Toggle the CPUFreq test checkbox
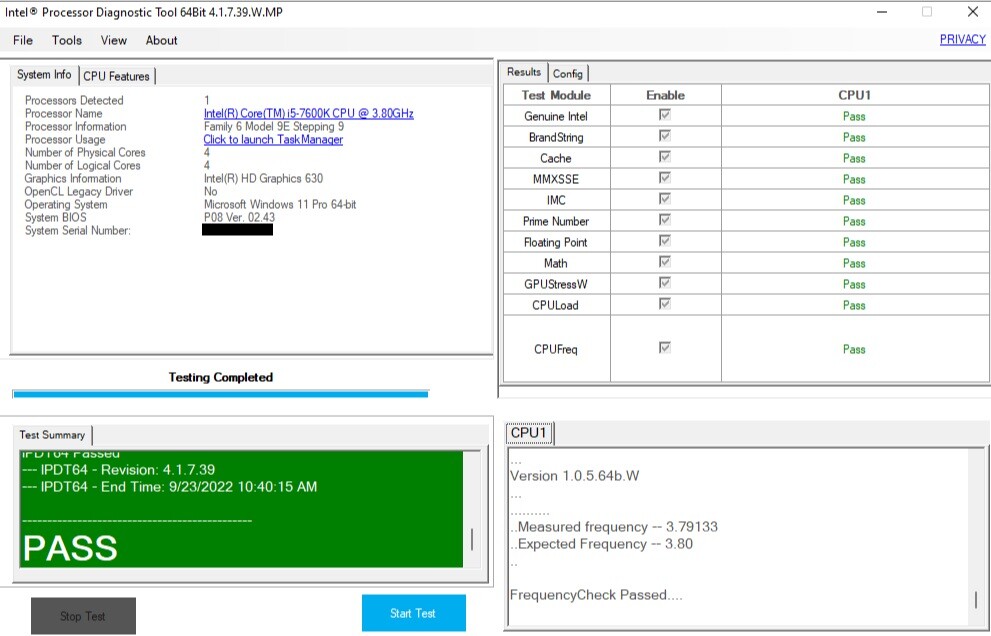This screenshot has height=636, width=991. [x=664, y=347]
